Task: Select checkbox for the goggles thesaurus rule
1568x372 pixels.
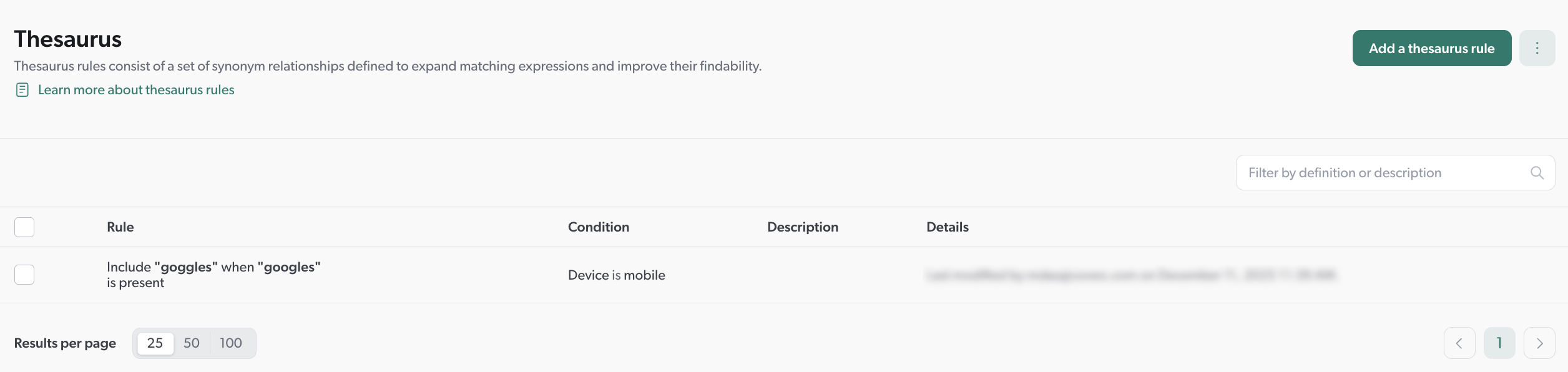Action: 24,274
